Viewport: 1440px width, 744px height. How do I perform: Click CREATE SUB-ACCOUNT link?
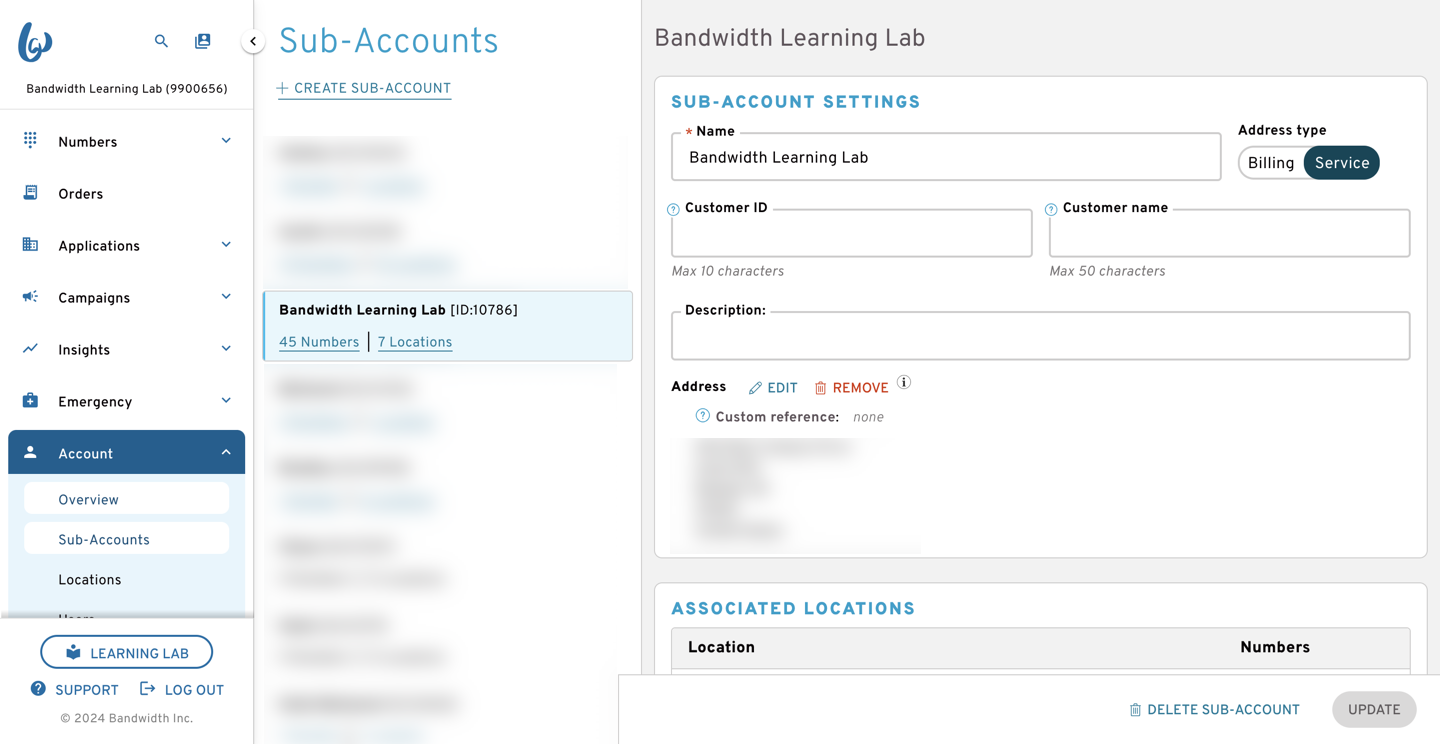pos(364,88)
